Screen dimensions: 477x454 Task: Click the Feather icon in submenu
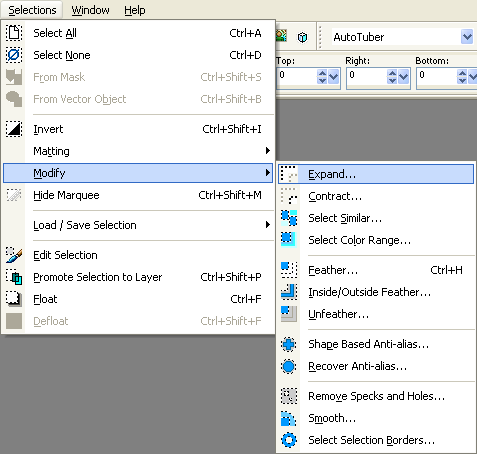[x=289, y=270]
